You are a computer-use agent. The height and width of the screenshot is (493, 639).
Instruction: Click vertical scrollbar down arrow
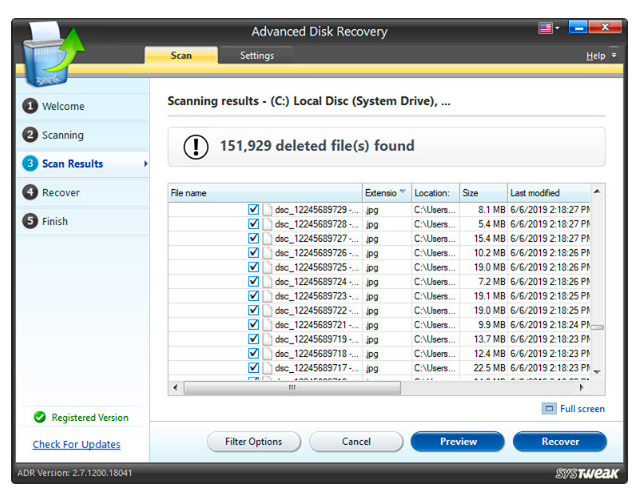click(x=597, y=372)
